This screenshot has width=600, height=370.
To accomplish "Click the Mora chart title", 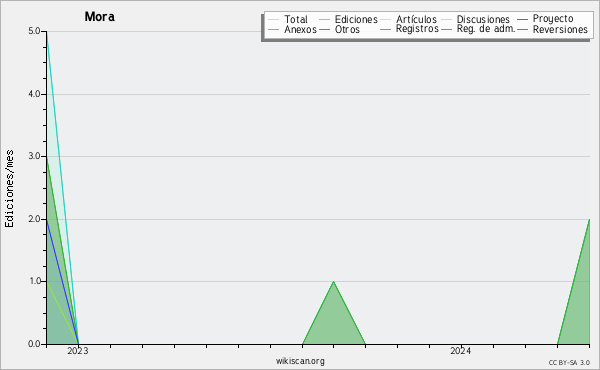I will [x=99, y=16].
